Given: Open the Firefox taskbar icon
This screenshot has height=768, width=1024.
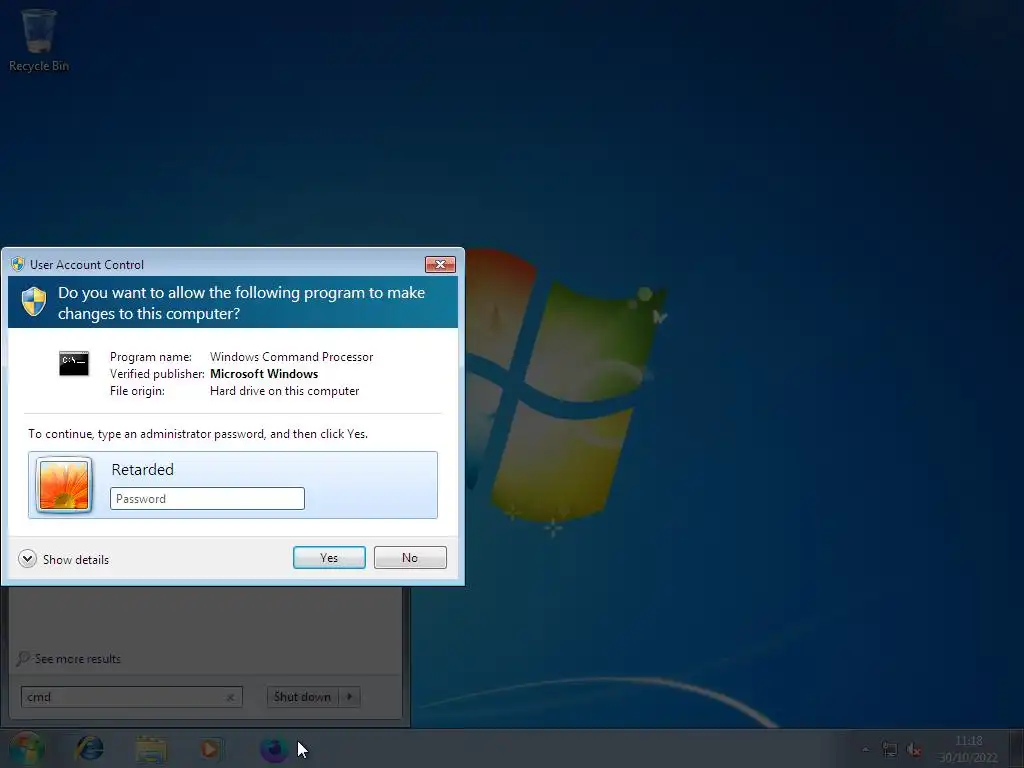Looking at the screenshot, I should click(x=274, y=749).
